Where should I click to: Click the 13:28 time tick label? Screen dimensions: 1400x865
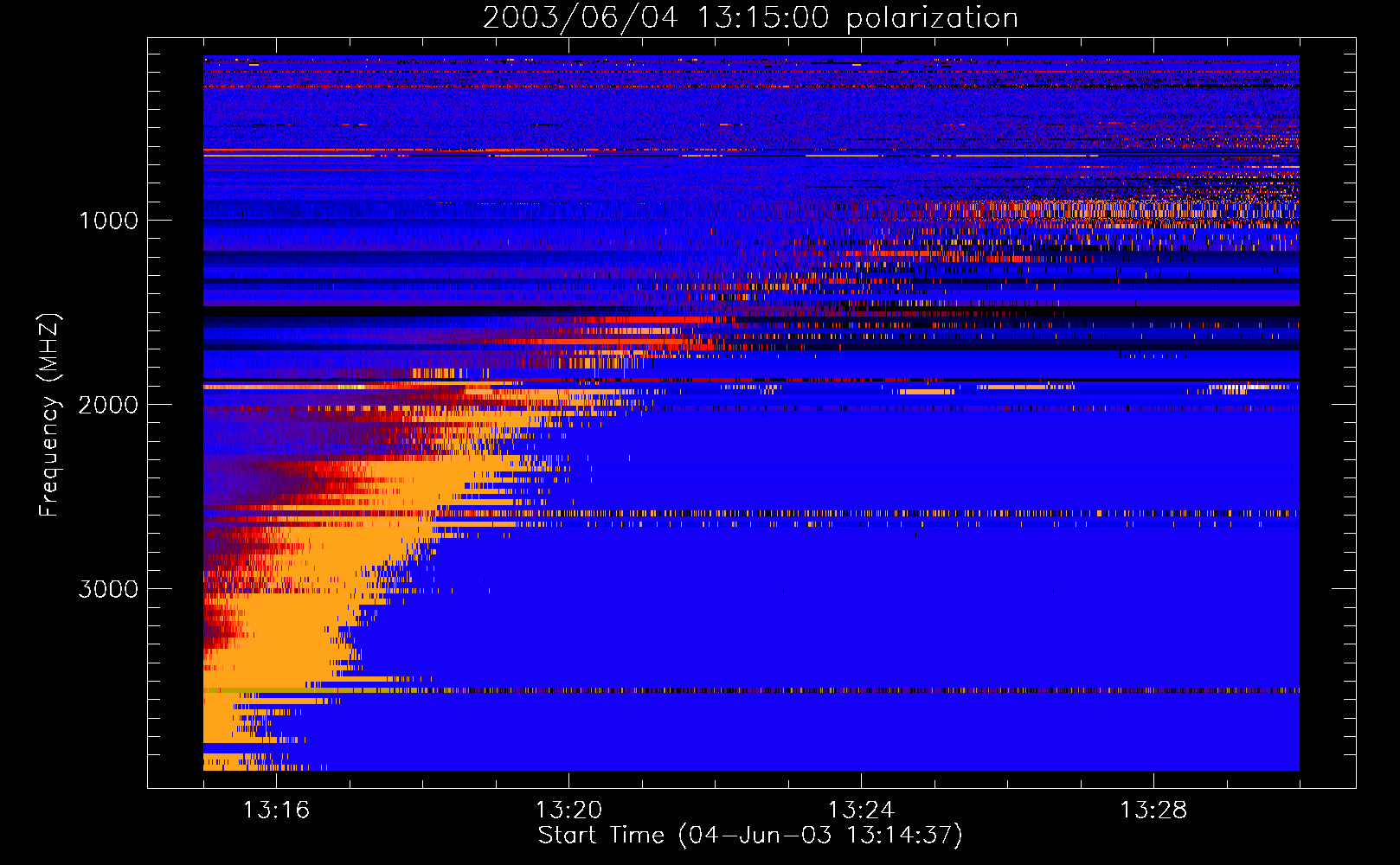tap(1153, 811)
